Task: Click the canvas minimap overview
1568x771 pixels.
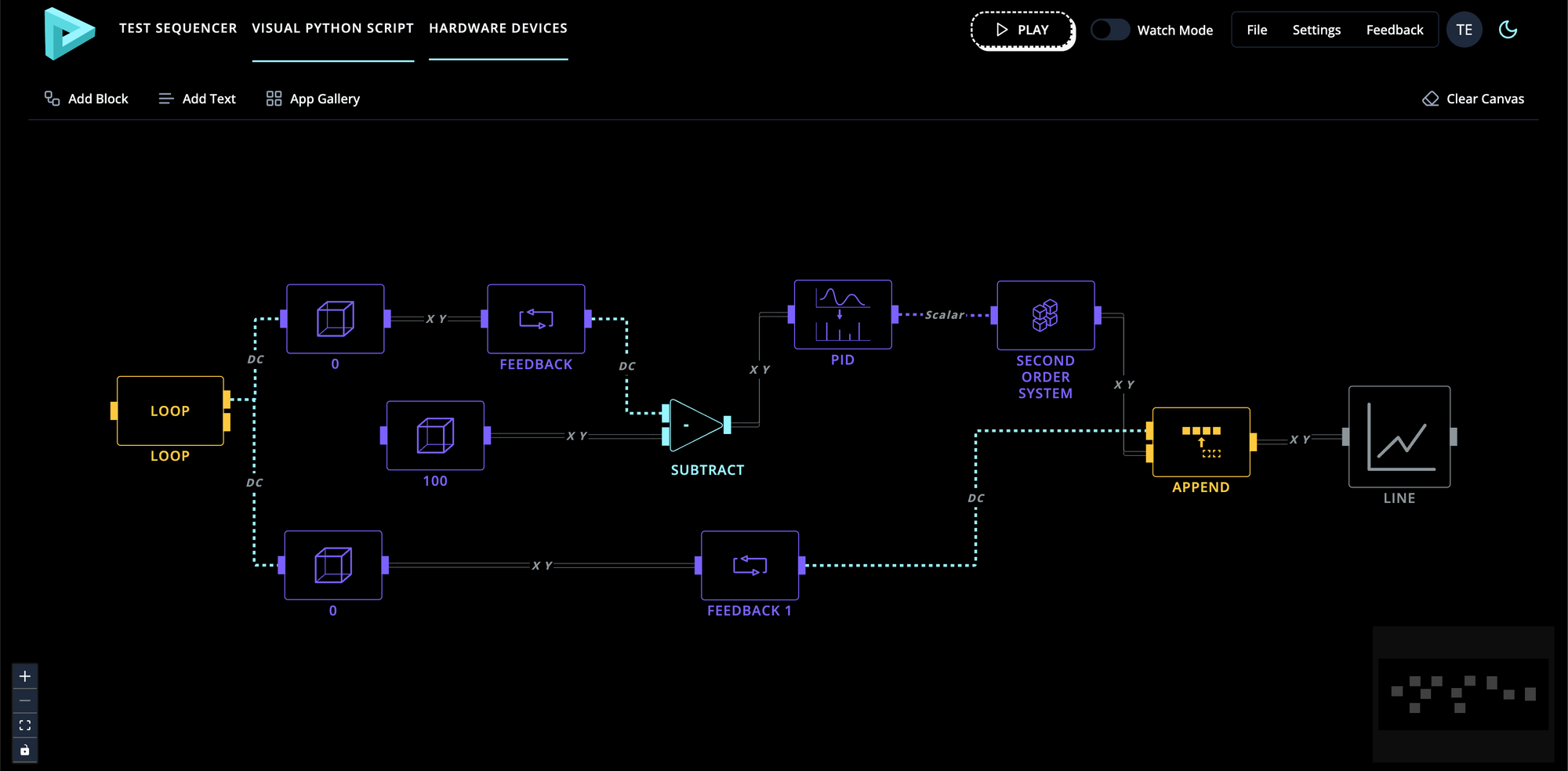Action: pos(1463,694)
